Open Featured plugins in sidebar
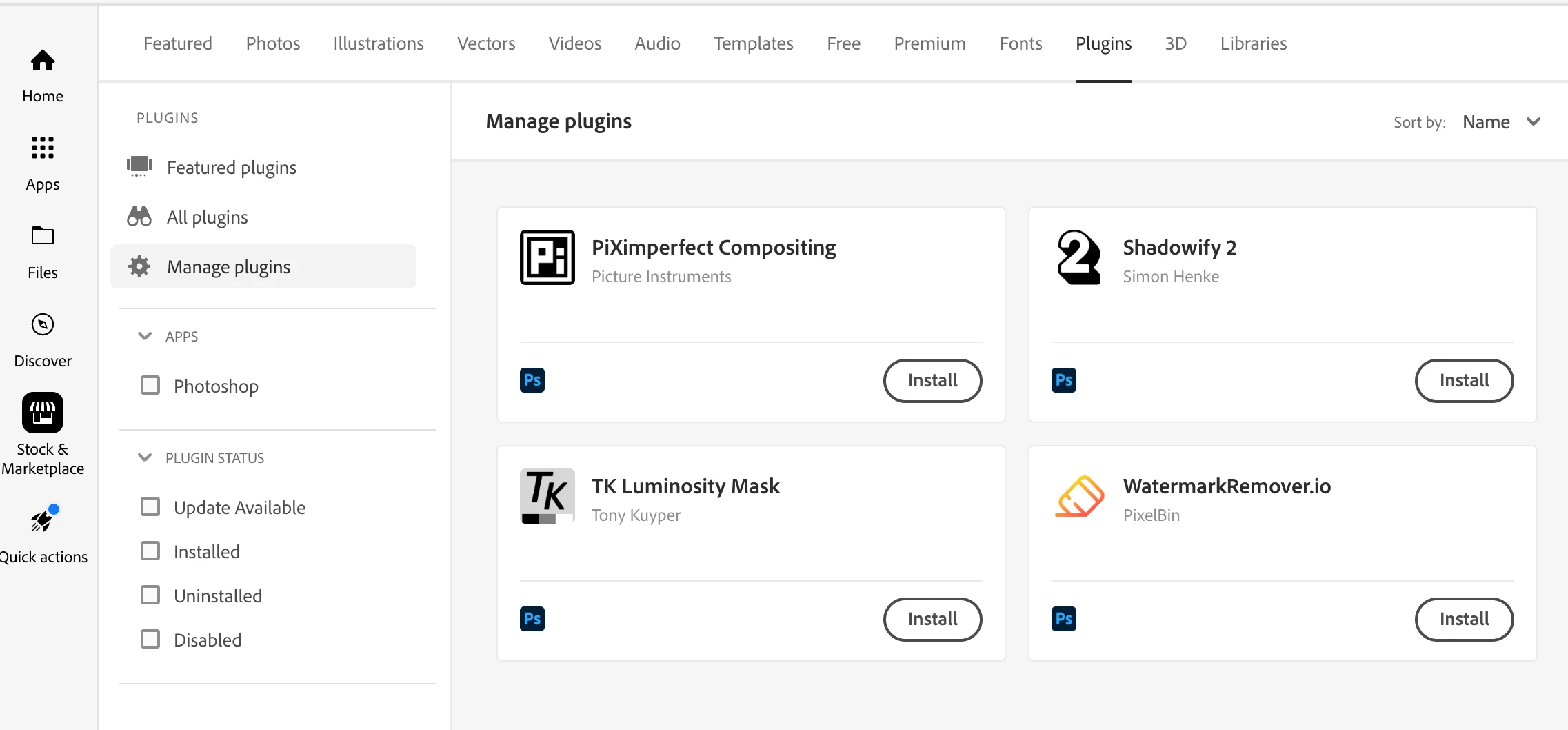 tap(263, 167)
